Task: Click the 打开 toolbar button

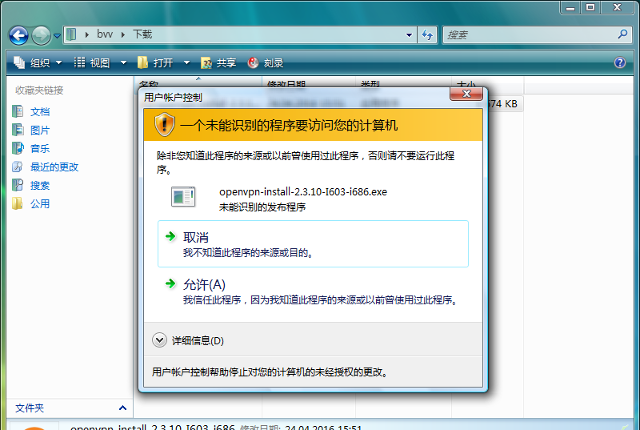Action: (155, 63)
